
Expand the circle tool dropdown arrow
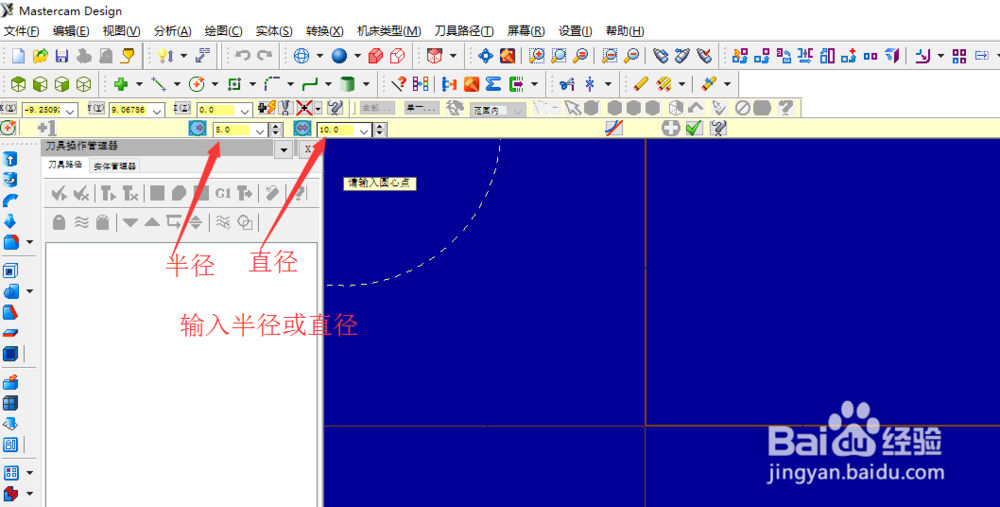point(215,84)
